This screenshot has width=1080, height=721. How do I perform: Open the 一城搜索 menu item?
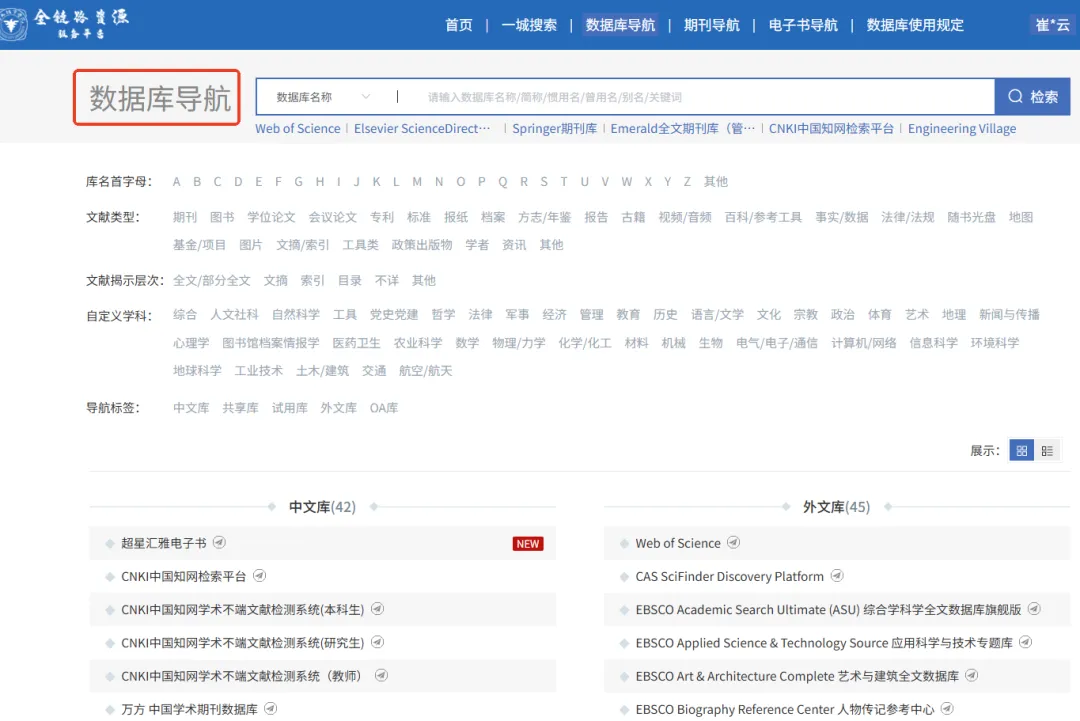(x=529, y=25)
